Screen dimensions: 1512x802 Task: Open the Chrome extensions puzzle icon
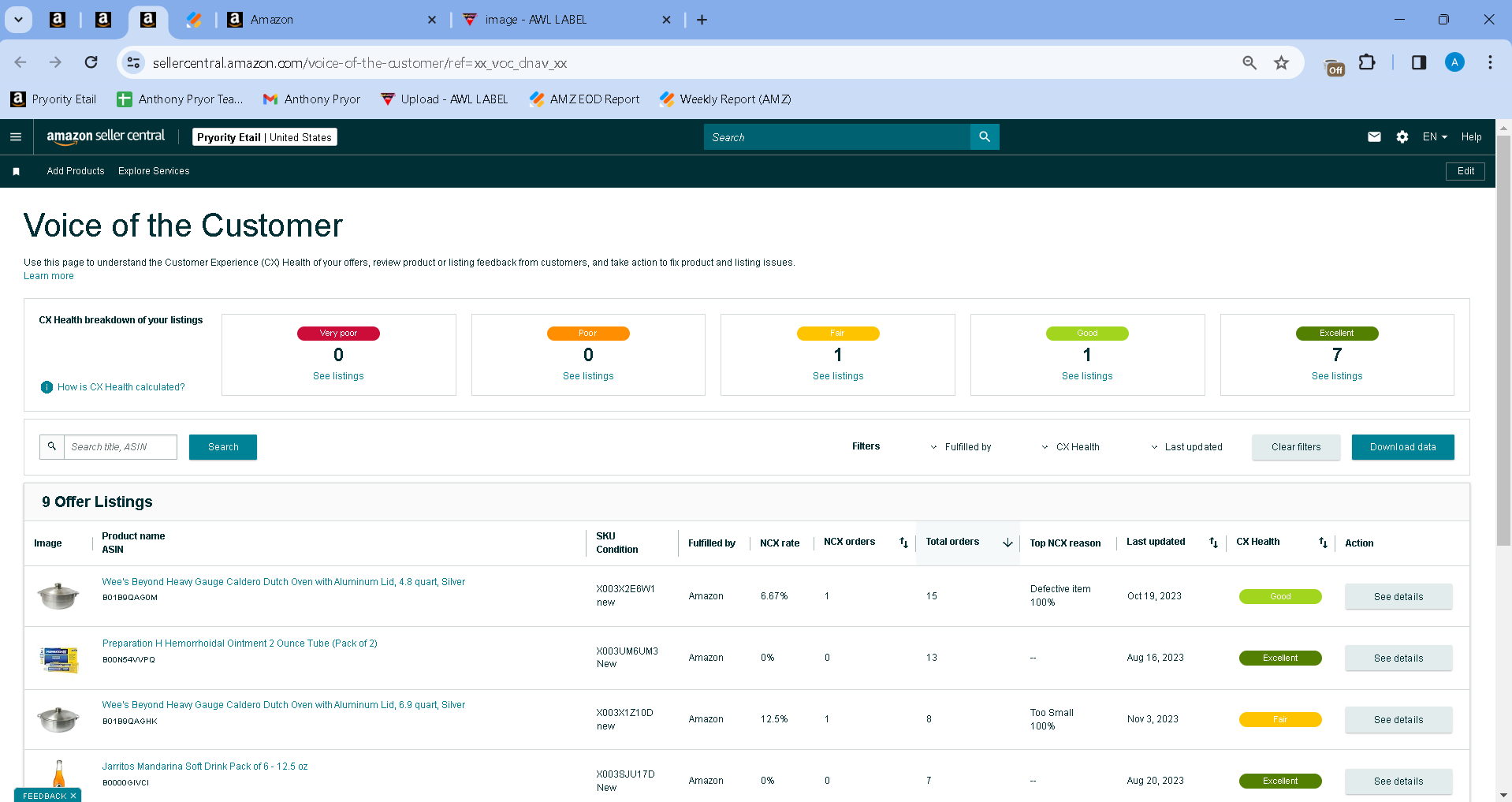1367,62
